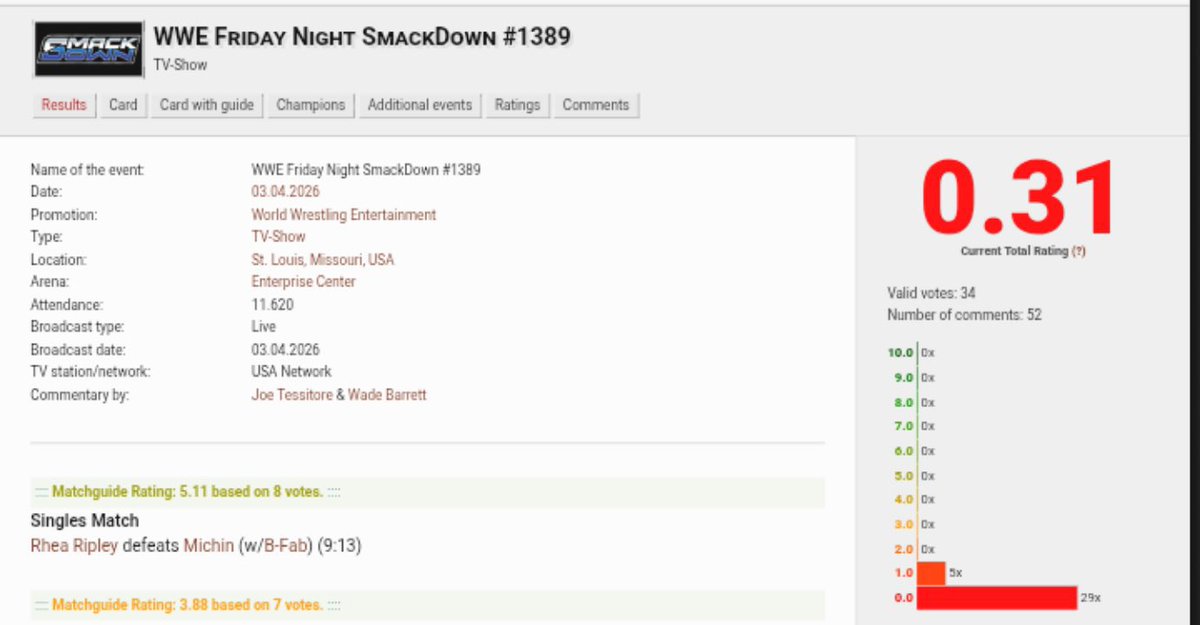Image resolution: width=1200 pixels, height=625 pixels.
Task: Switch to the Champions tab
Action: point(311,105)
